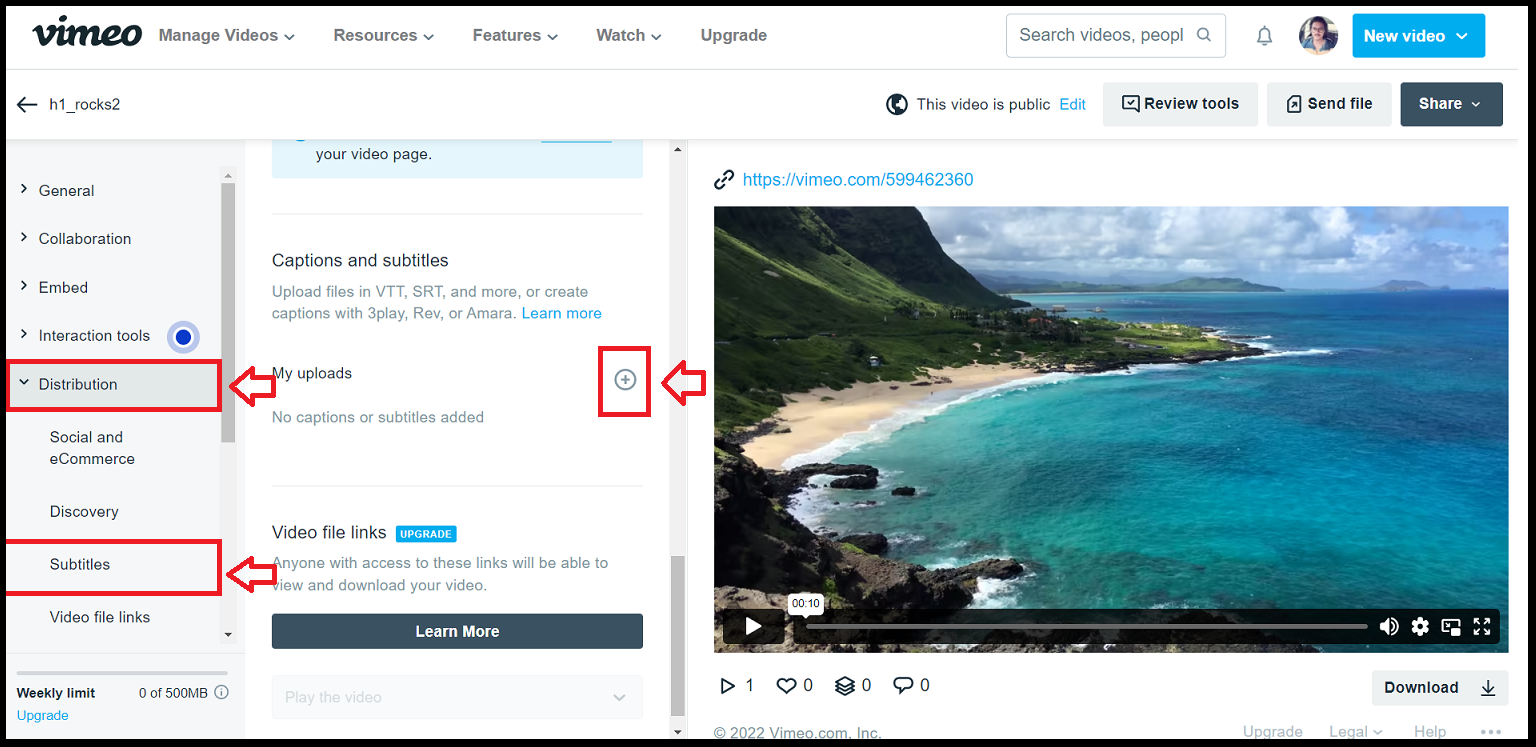Click Upgrade in the top navigation
Screen dimensions: 1536x747
734,35
